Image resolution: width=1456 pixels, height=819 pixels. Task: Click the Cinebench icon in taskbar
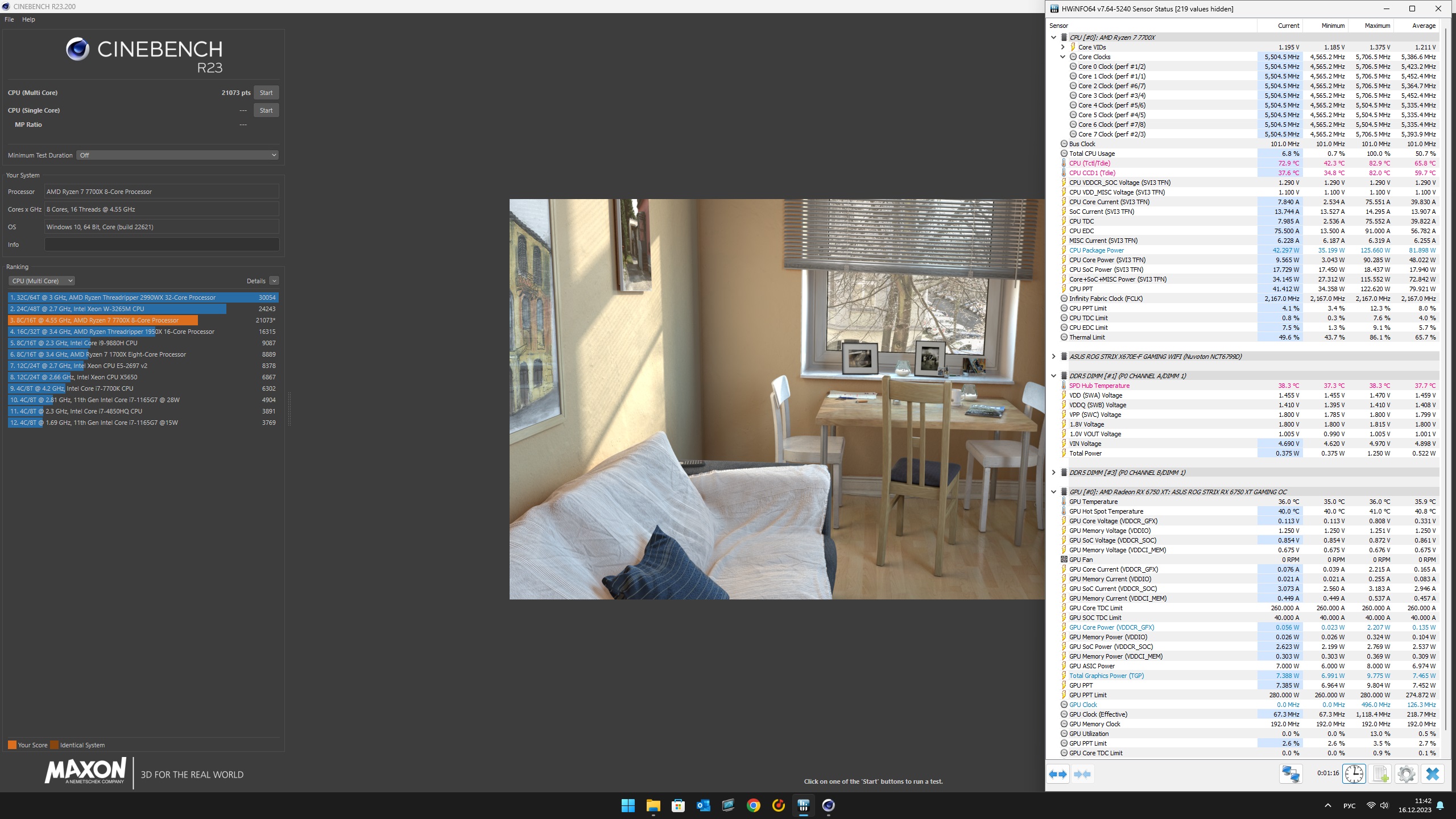pyautogui.click(x=828, y=805)
